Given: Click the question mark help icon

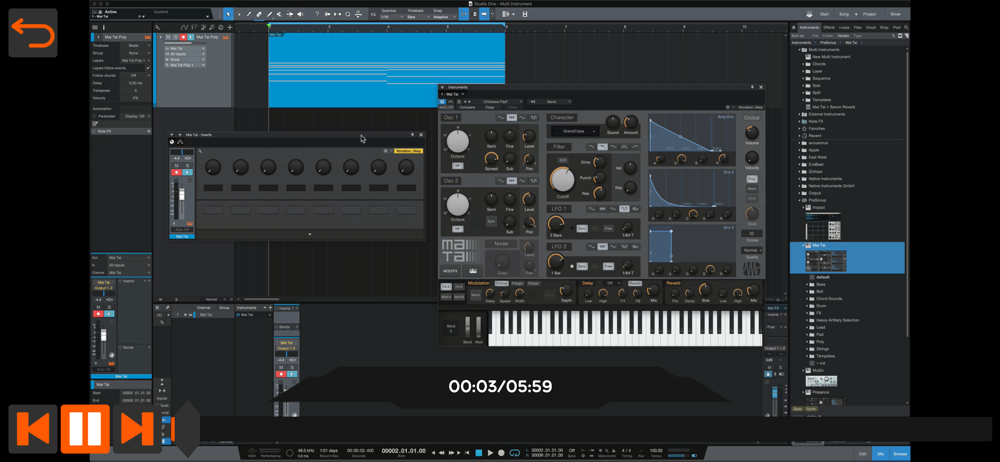Looking at the screenshot, I should point(317,14).
